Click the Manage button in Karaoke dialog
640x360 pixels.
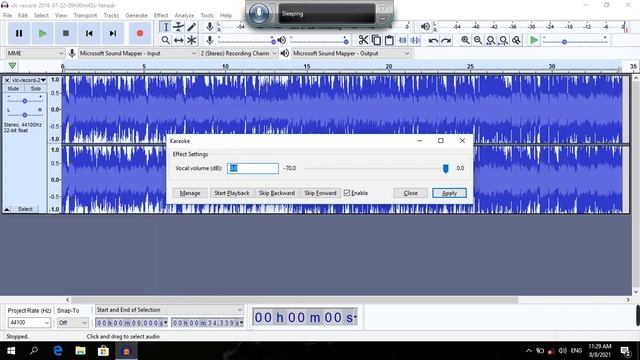coord(190,193)
